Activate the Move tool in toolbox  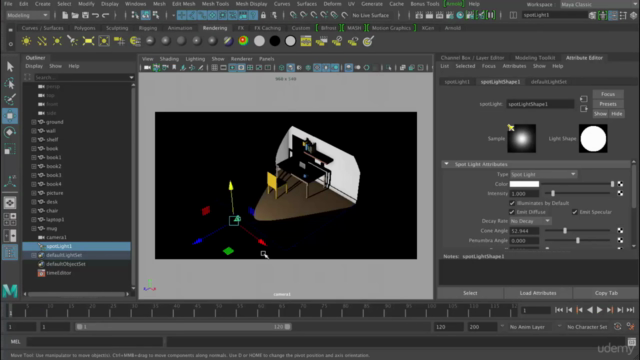(10, 116)
